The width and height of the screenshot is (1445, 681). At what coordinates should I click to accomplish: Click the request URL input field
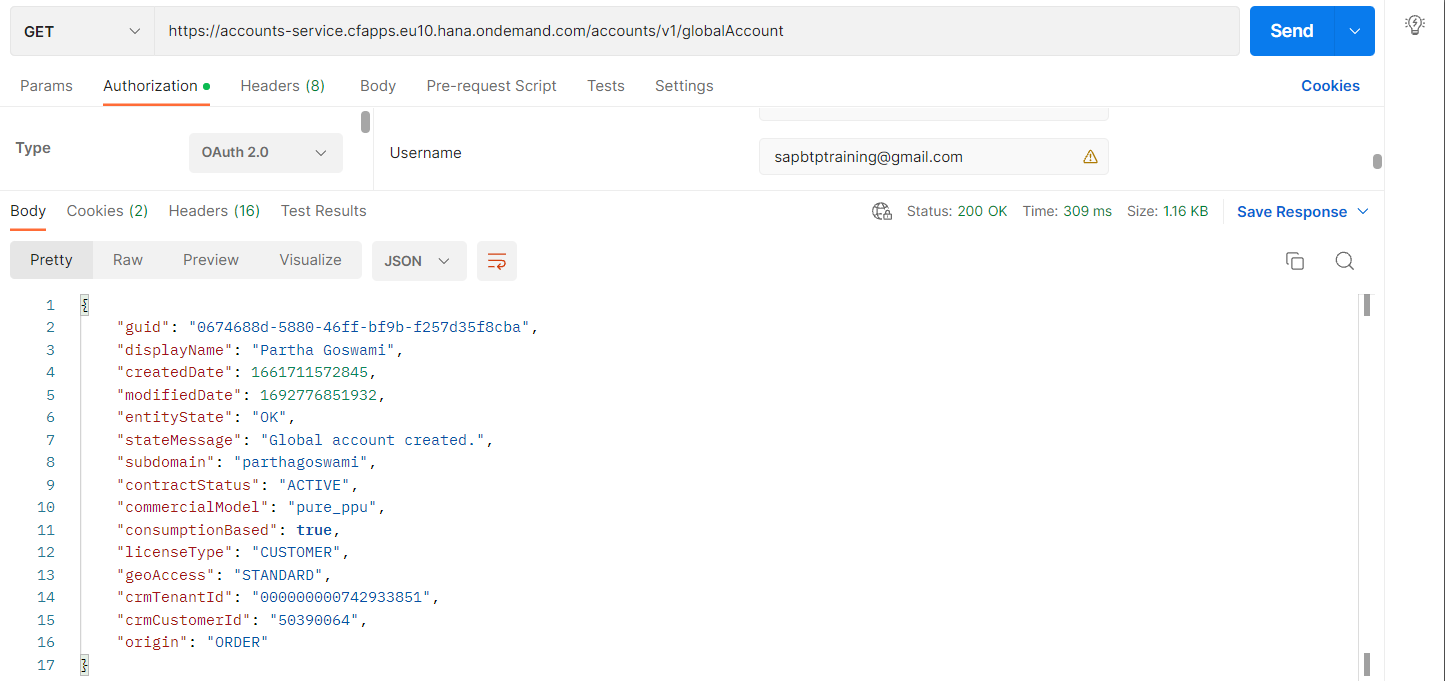coord(696,31)
